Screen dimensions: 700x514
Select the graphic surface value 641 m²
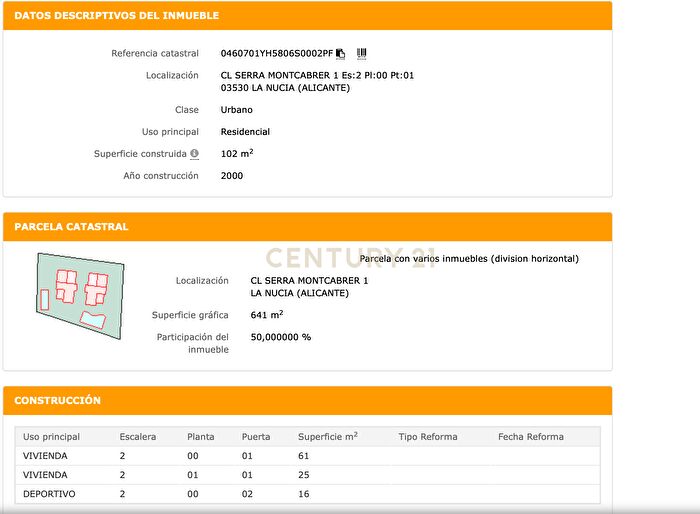click(x=267, y=315)
